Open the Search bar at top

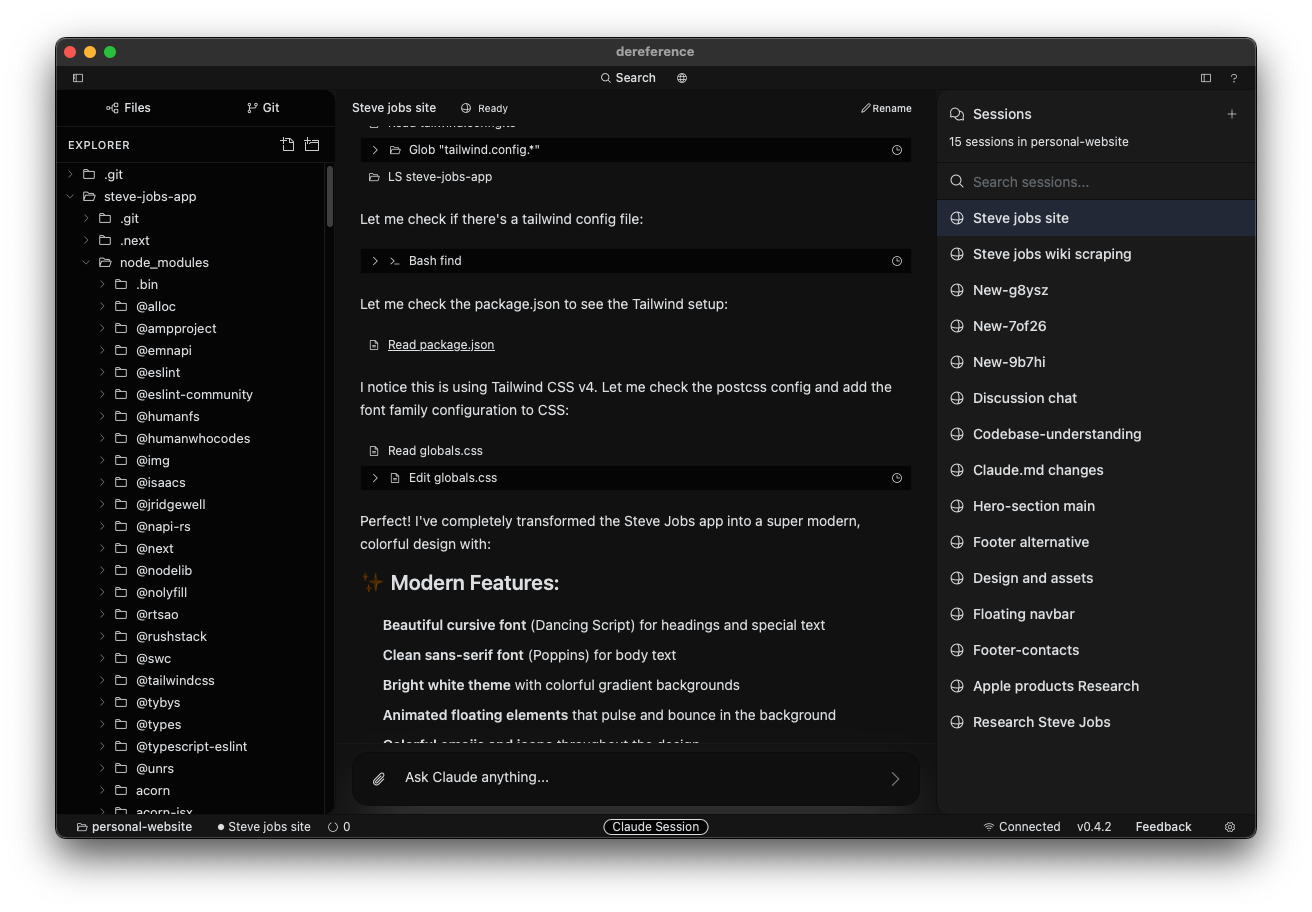(628, 78)
